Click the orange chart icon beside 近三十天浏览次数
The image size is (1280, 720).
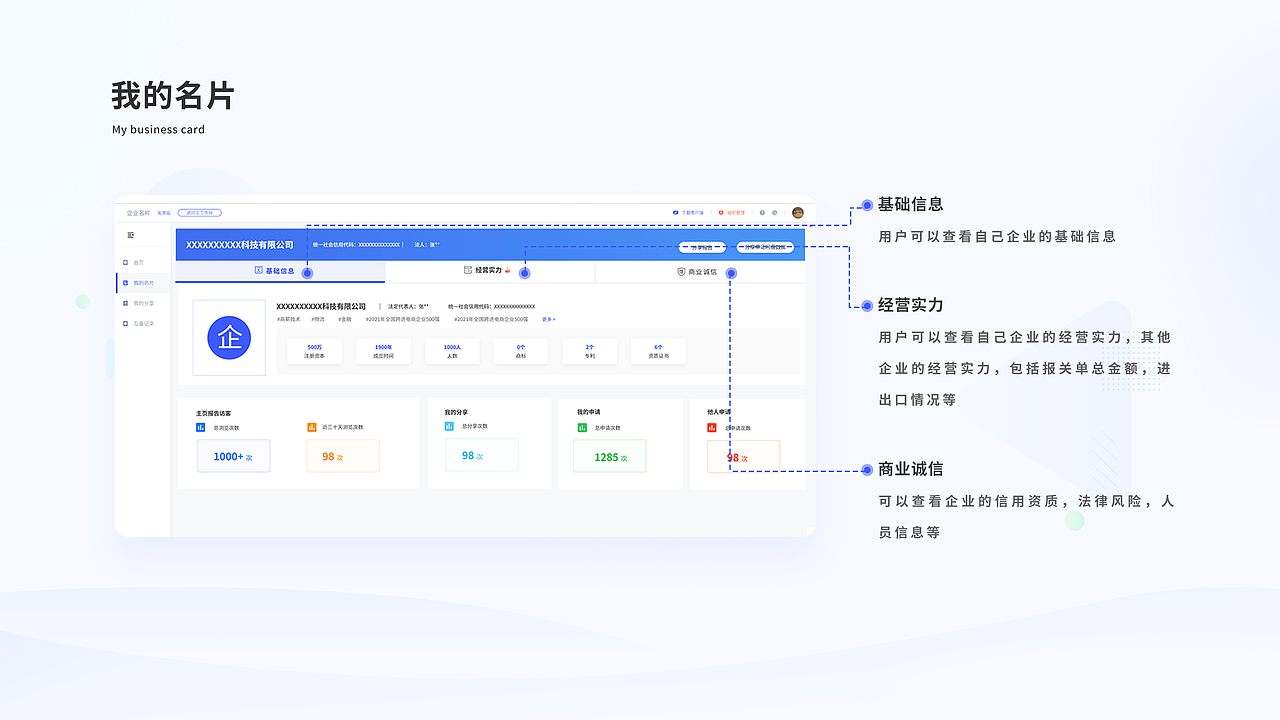click(312, 425)
